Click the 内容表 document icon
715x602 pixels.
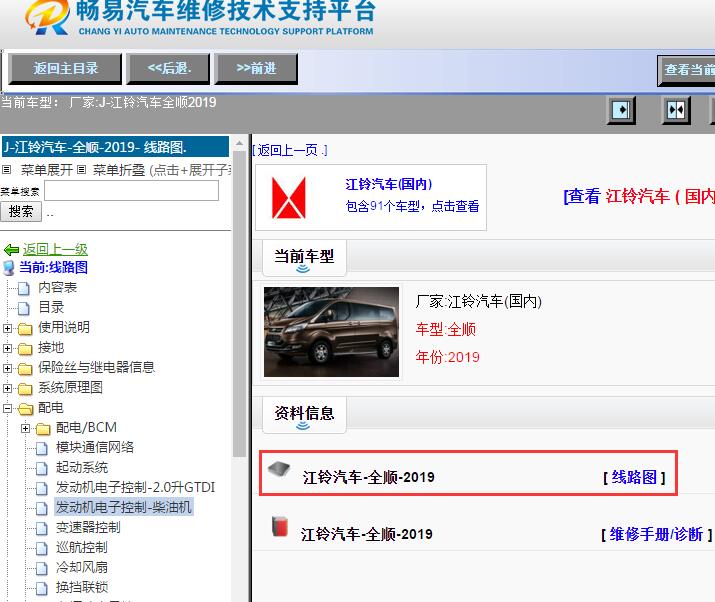[x=24, y=288]
